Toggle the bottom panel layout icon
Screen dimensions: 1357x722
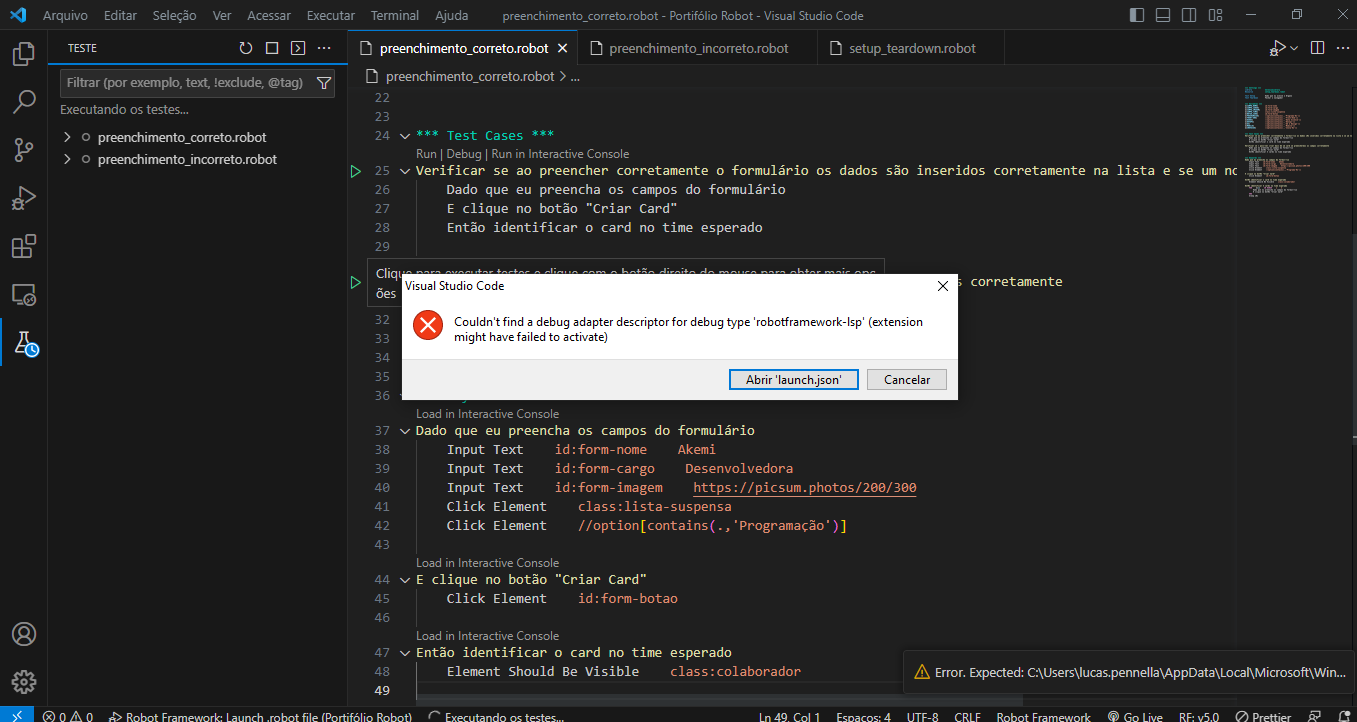[x=1163, y=15]
